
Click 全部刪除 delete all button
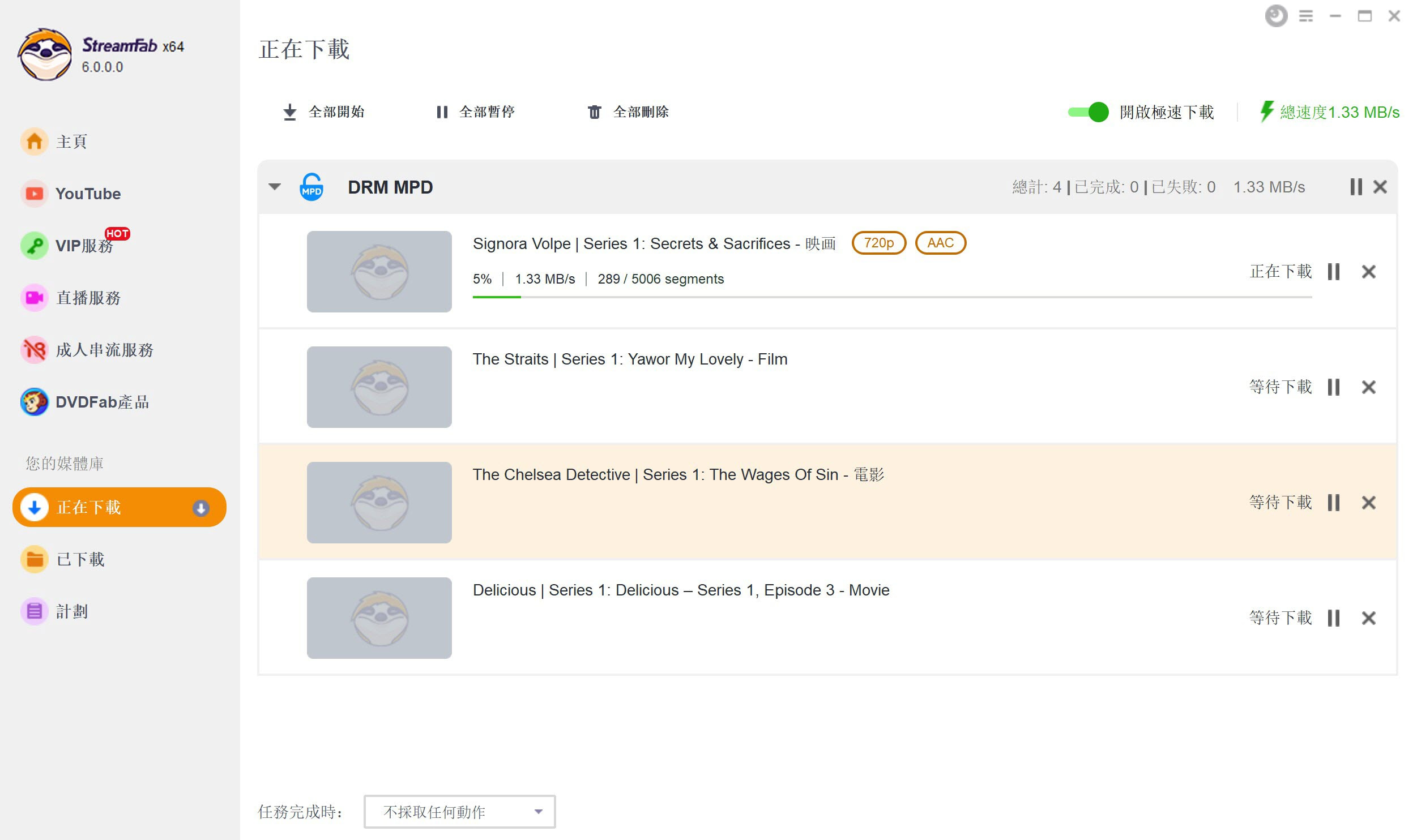coord(629,112)
